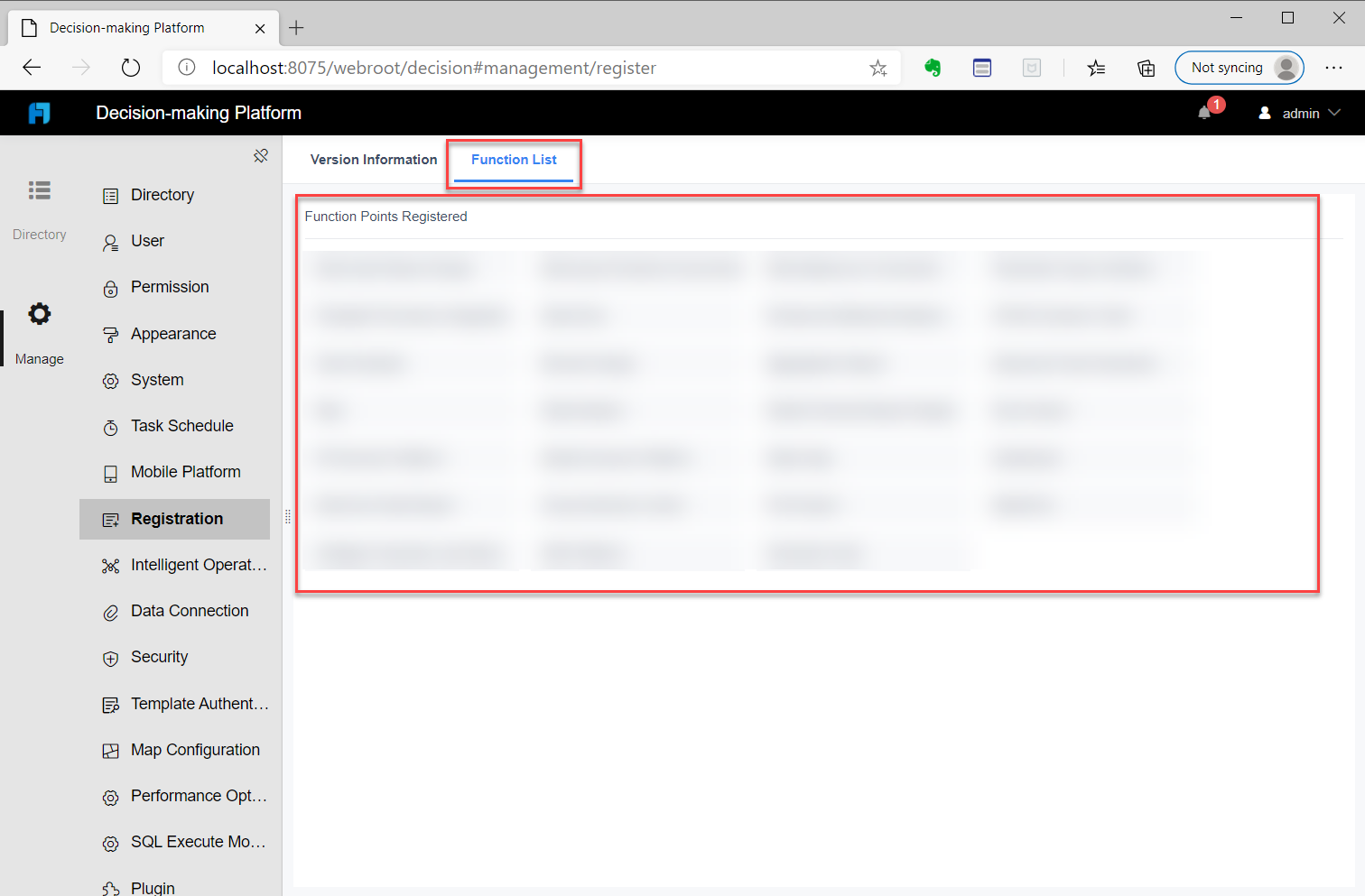Open Security menu item
Screen dimensions: 1365x896
(175, 657)
